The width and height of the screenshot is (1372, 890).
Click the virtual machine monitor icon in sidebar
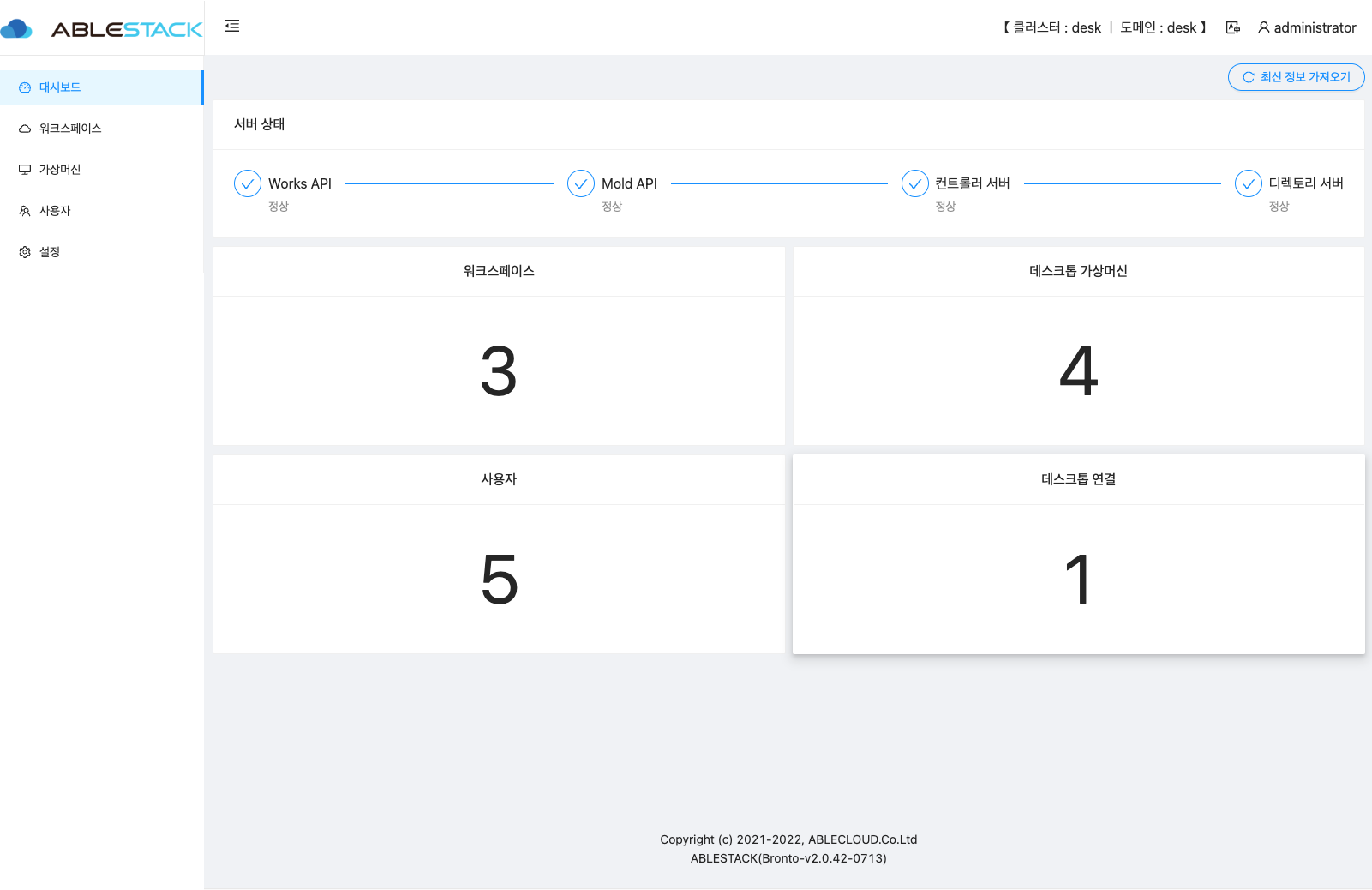click(24, 169)
